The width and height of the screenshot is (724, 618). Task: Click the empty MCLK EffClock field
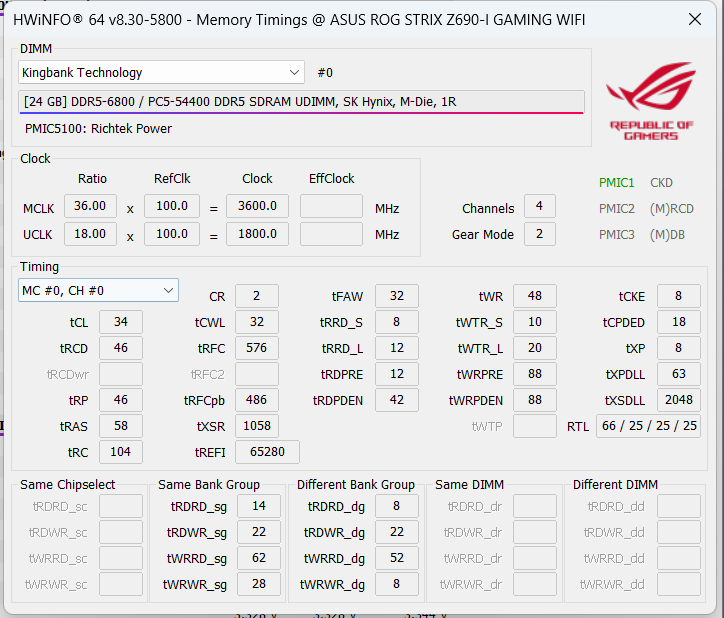pyautogui.click(x=331, y=206)
